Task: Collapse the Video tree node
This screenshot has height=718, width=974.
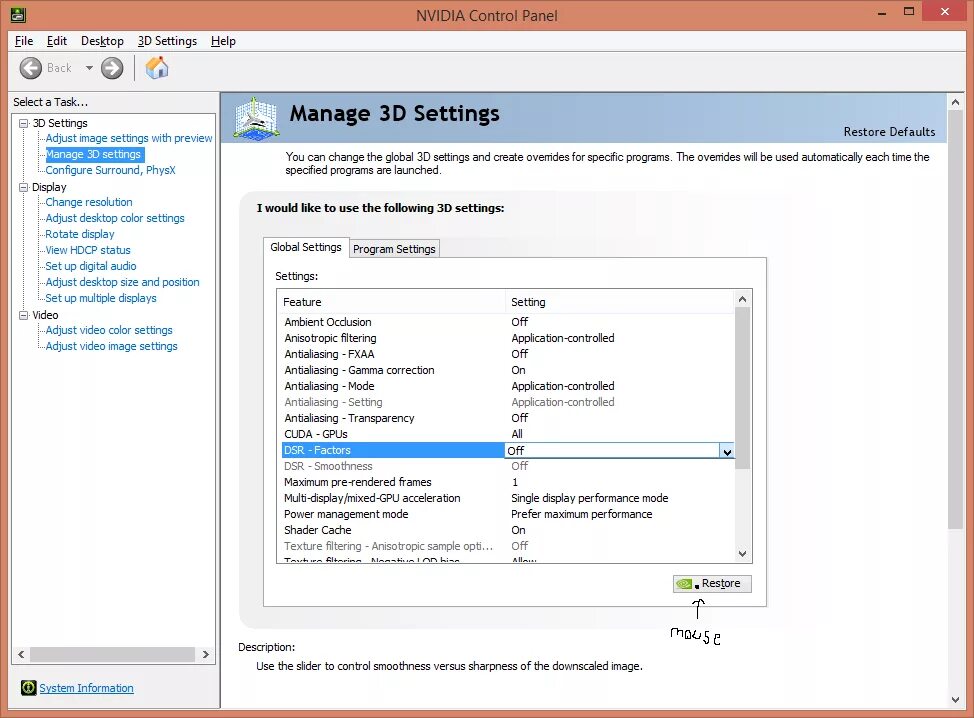Action: pyautogui.click(x=24, y=315)
